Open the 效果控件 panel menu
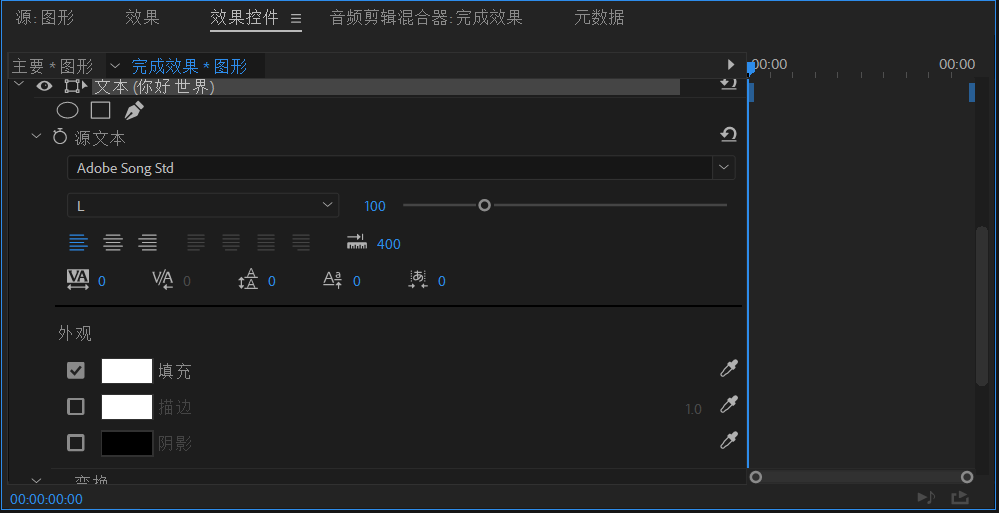Image resolution: width=999 pixels, height=513 pixels. click(x=296, y=18)
